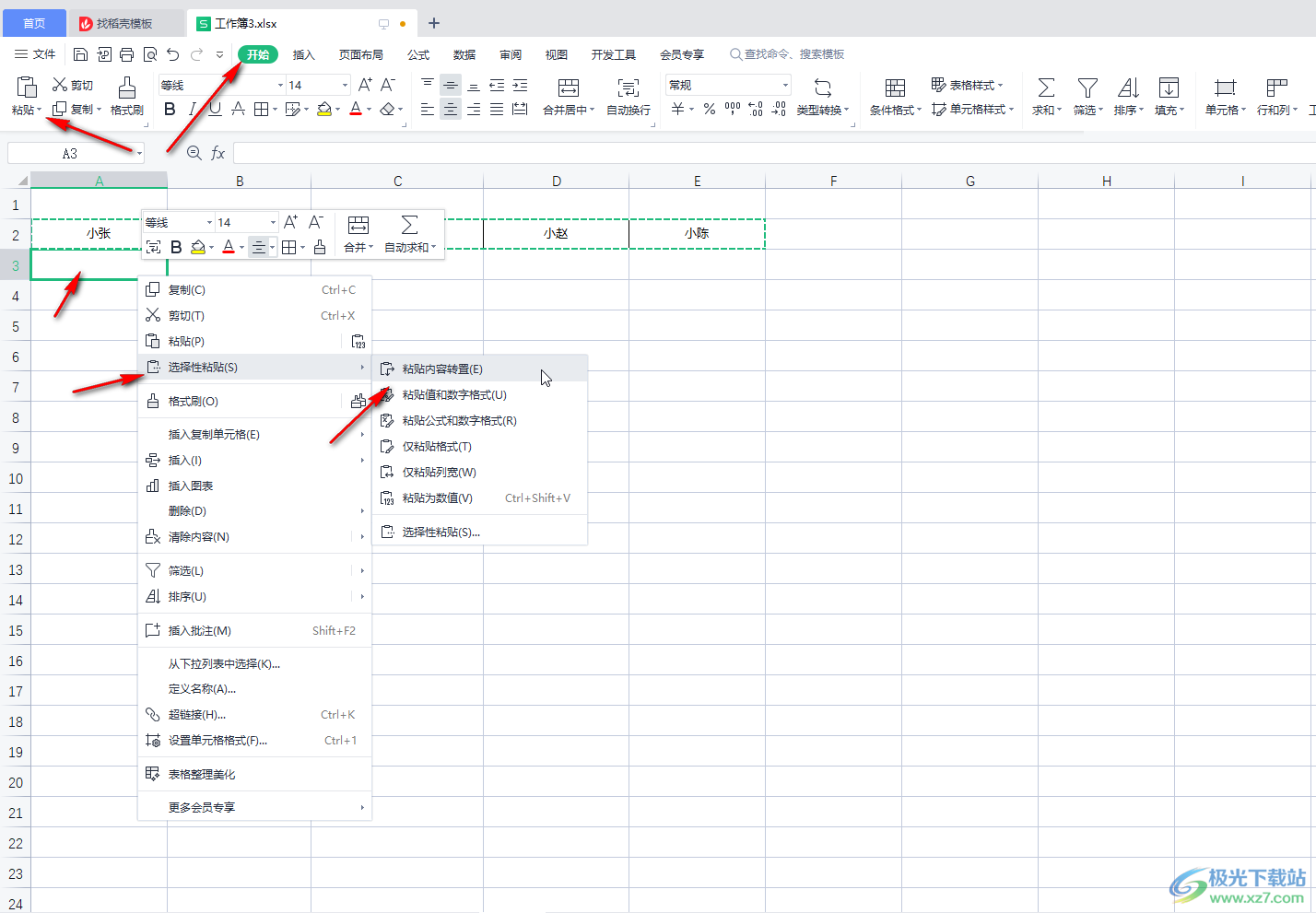Open Cell Style (单元格样式) dropdown
This screenshot has width=1316, height=913.
tap(972, 110)
